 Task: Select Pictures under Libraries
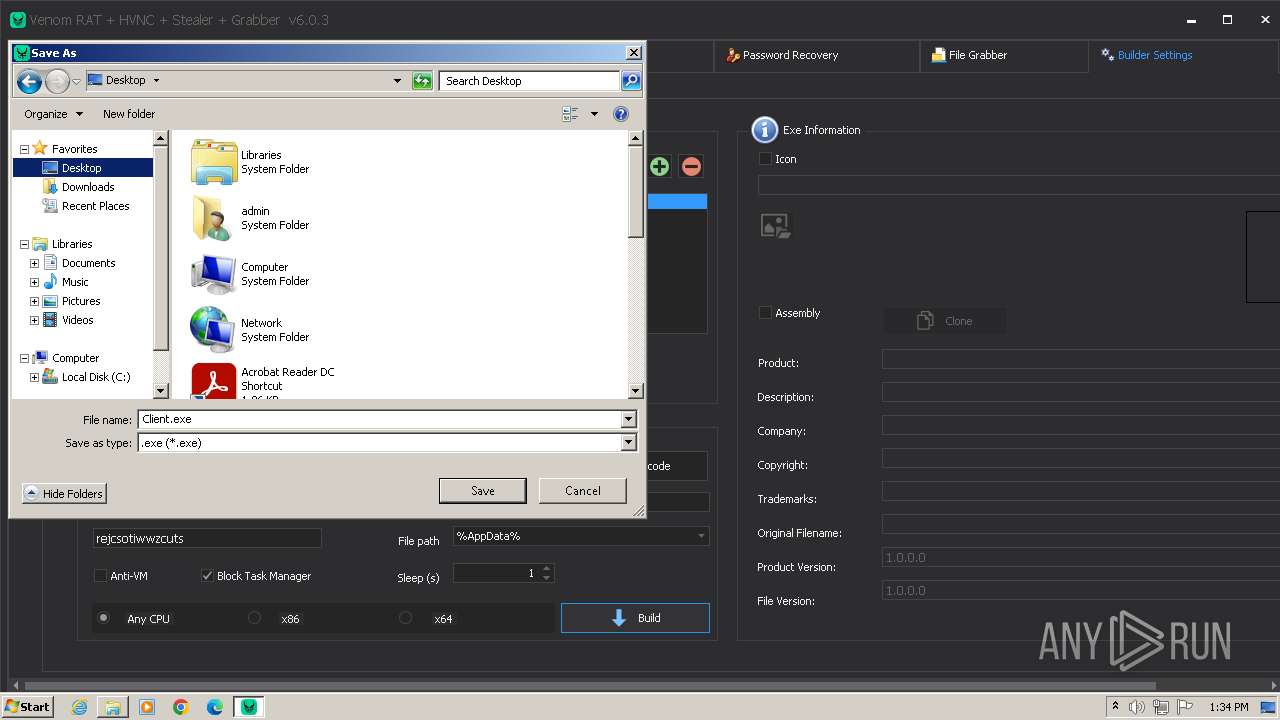pos(81,301)
